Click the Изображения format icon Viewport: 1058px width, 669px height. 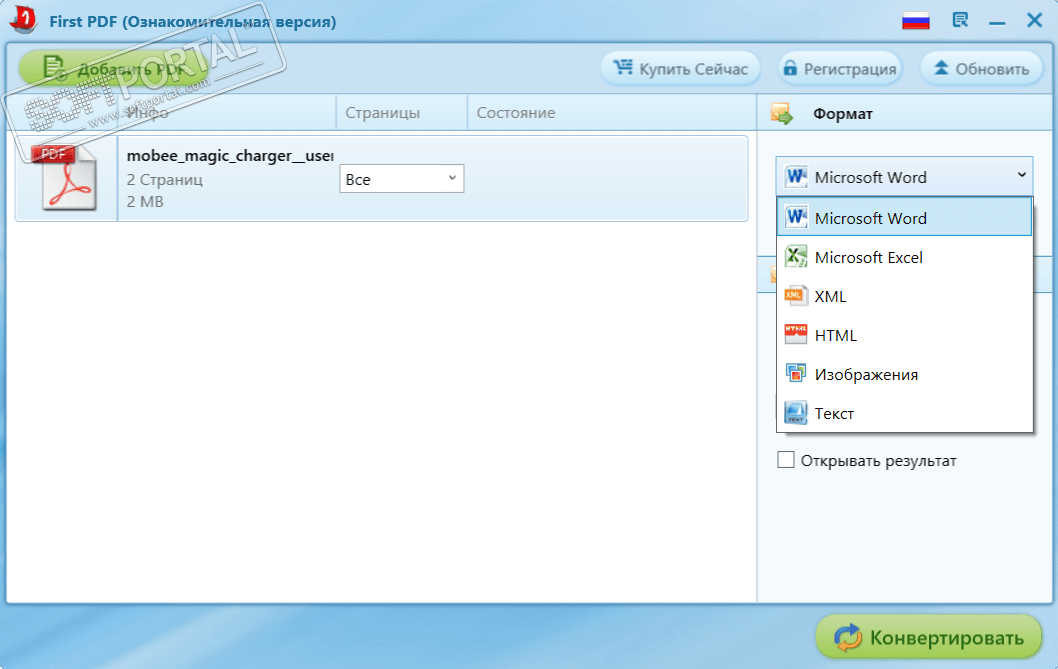(x=796, y=373)
